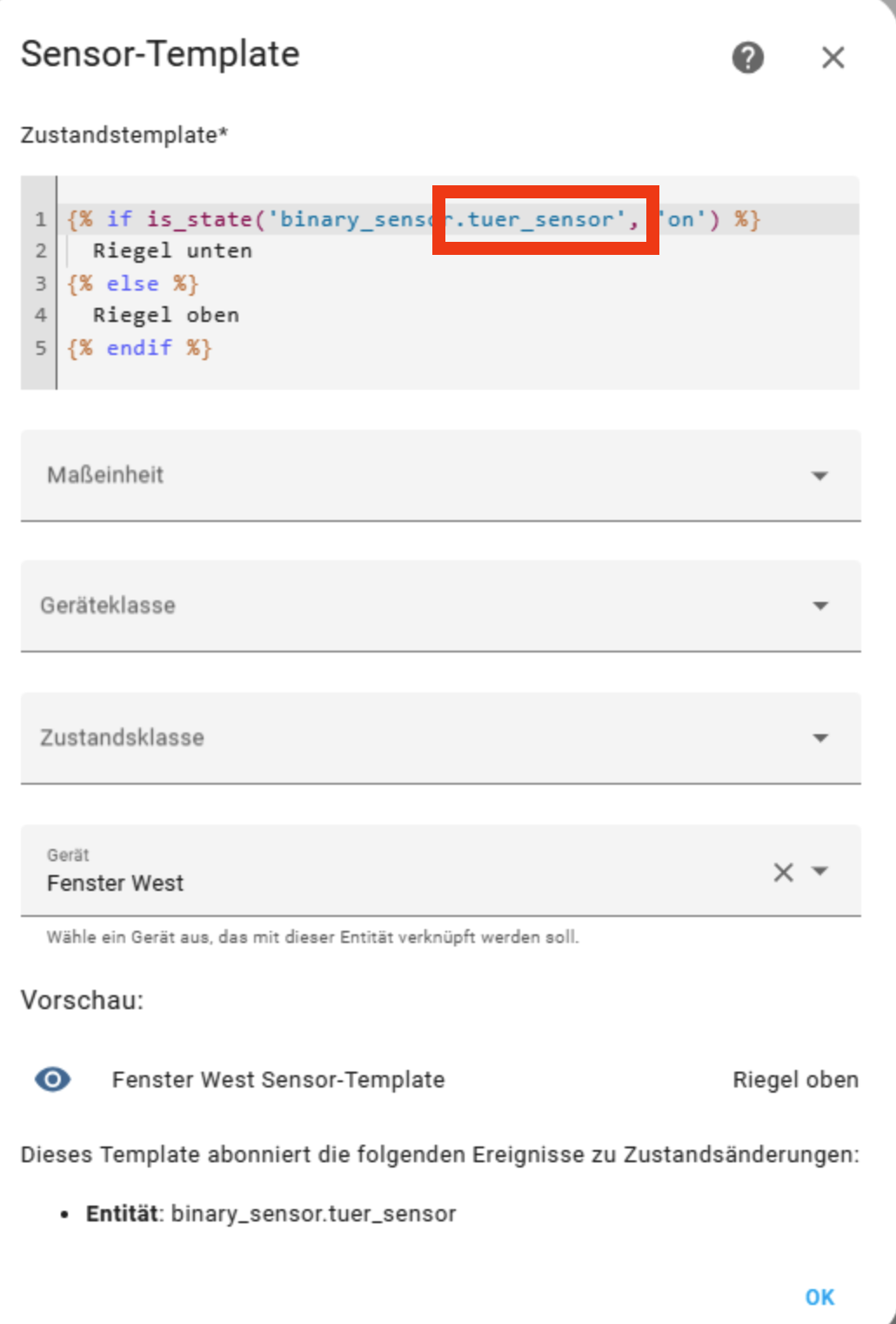Confirm with the OK button
Screen dimensions: 896x1324
[x=819, y=1297]
